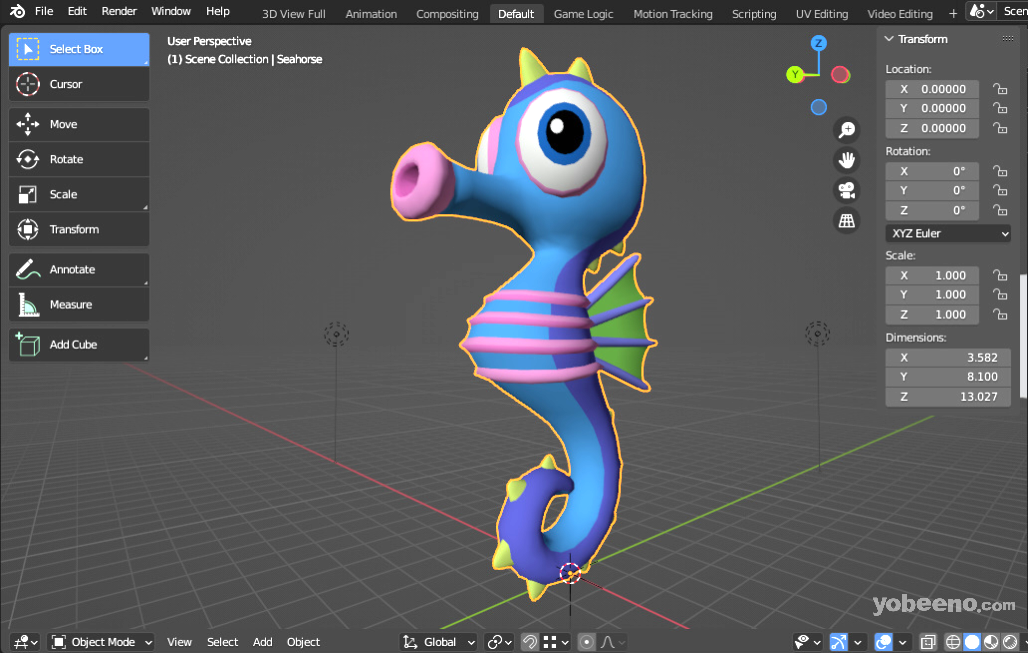
Task: Open the Help menu
Action: (218, 11)
